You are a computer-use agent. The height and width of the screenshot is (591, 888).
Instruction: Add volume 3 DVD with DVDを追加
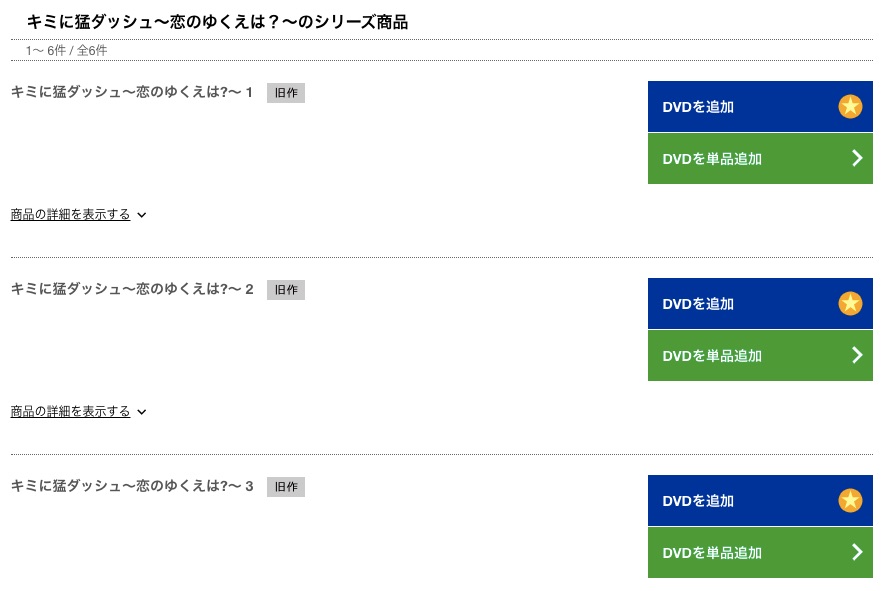pyautogui.click(x=760, y=500)
